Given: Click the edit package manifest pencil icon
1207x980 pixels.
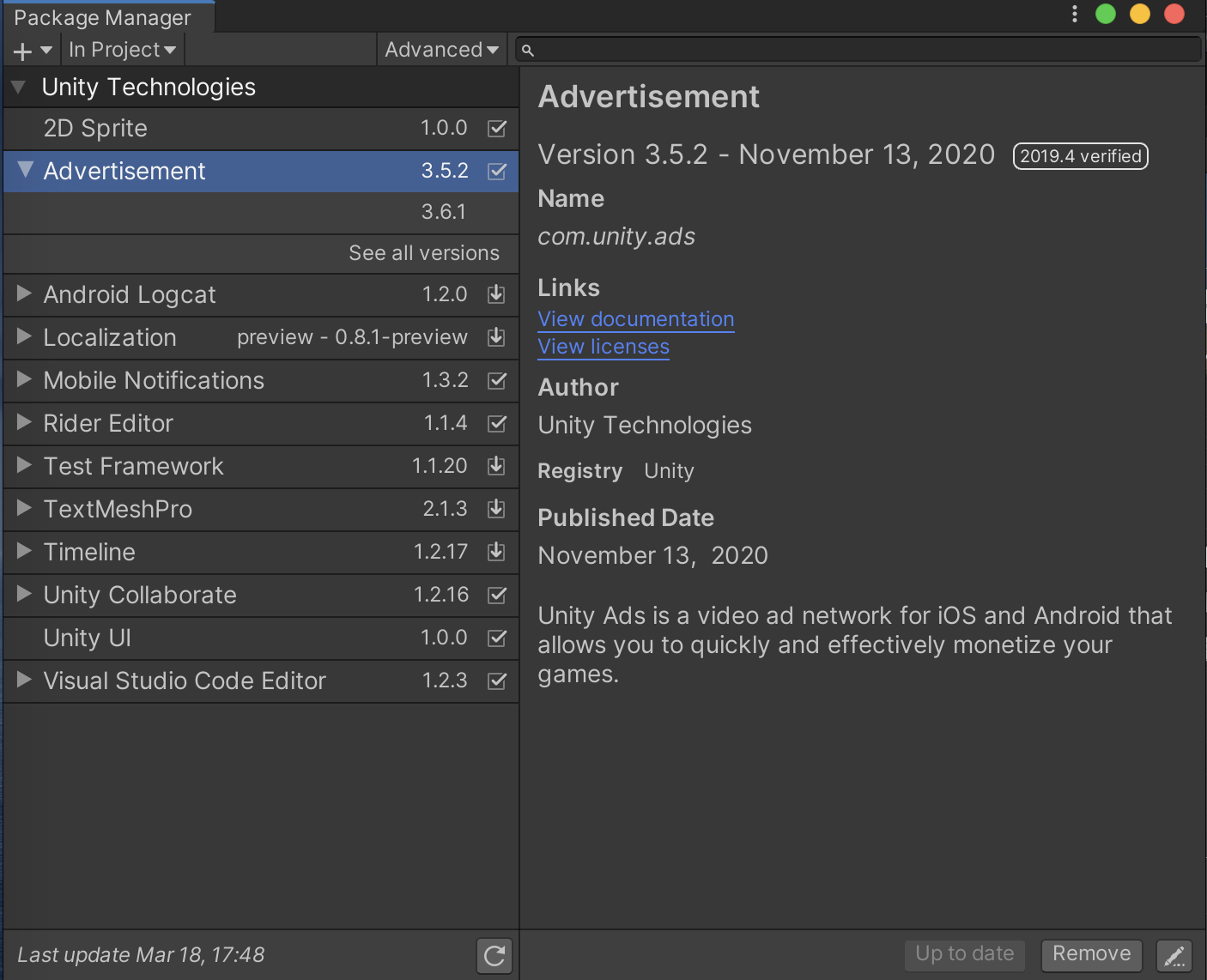Looking at the screenshot, I should 1174,955.
